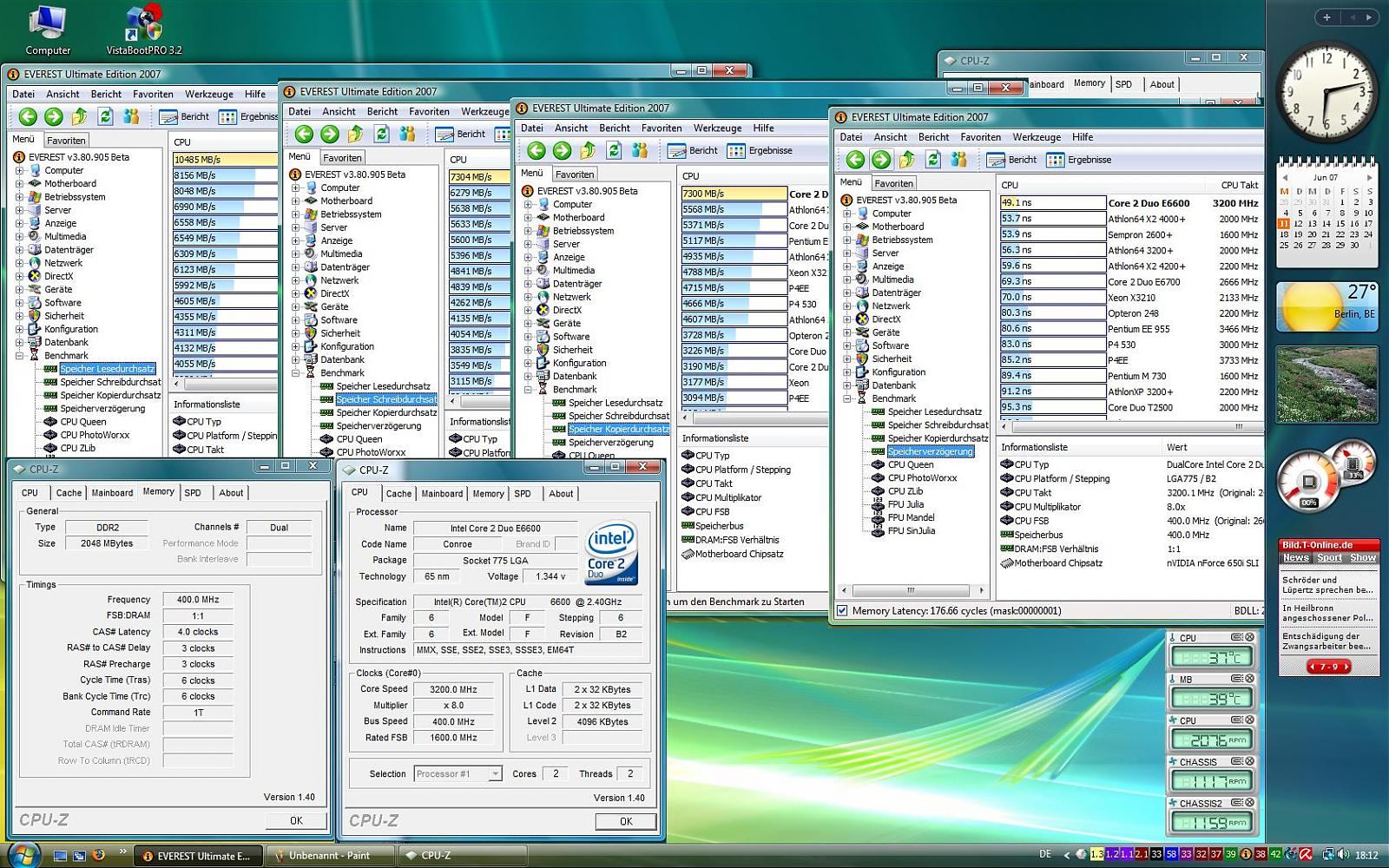Select Speicher Lesedurchsatz in the Speicherverzögerung EVEREST tree

coord(935,412)
